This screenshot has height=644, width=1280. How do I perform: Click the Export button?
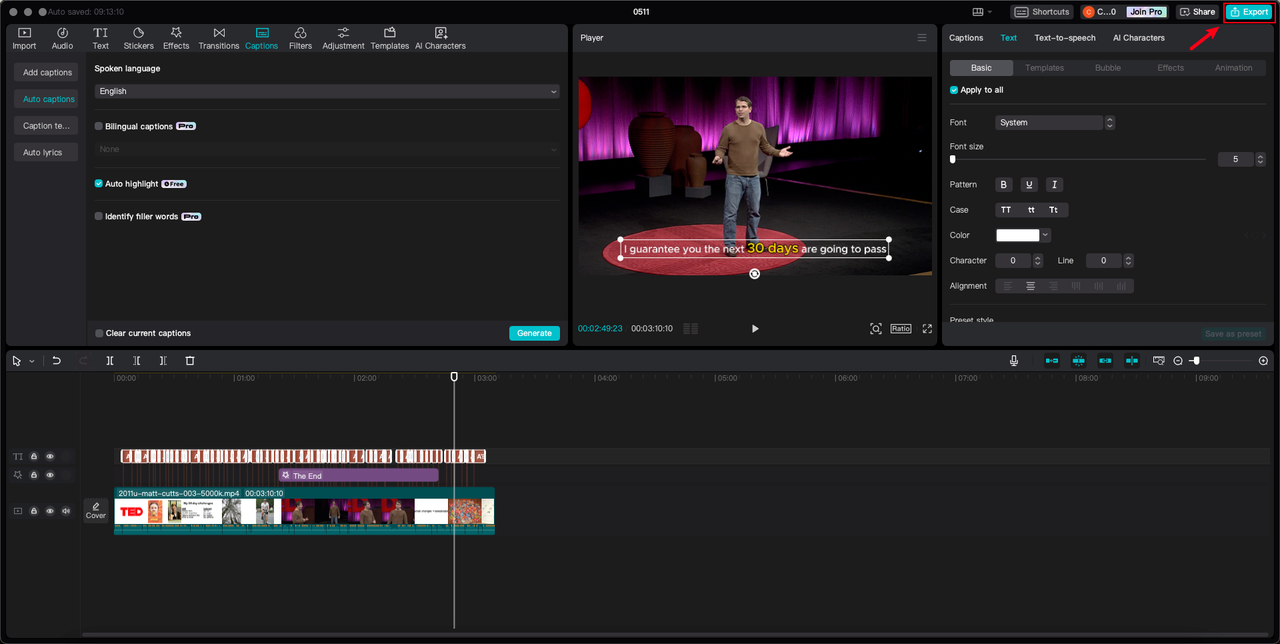click(x=1248, y=12)
